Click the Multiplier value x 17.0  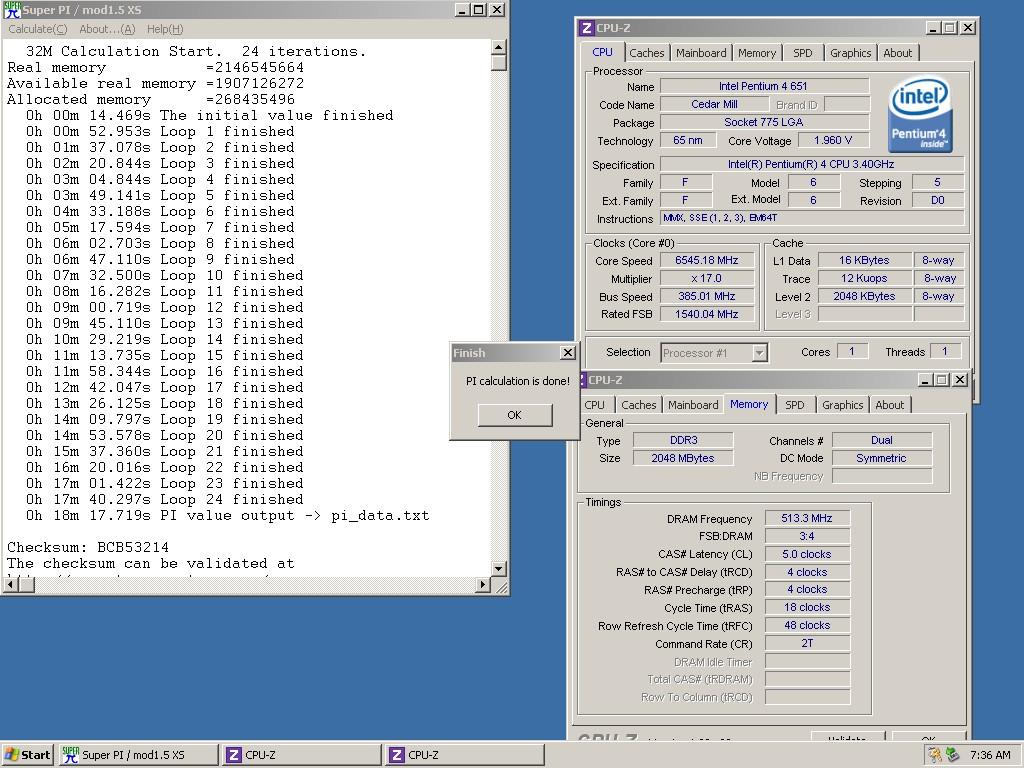click(x=707, y=278)
